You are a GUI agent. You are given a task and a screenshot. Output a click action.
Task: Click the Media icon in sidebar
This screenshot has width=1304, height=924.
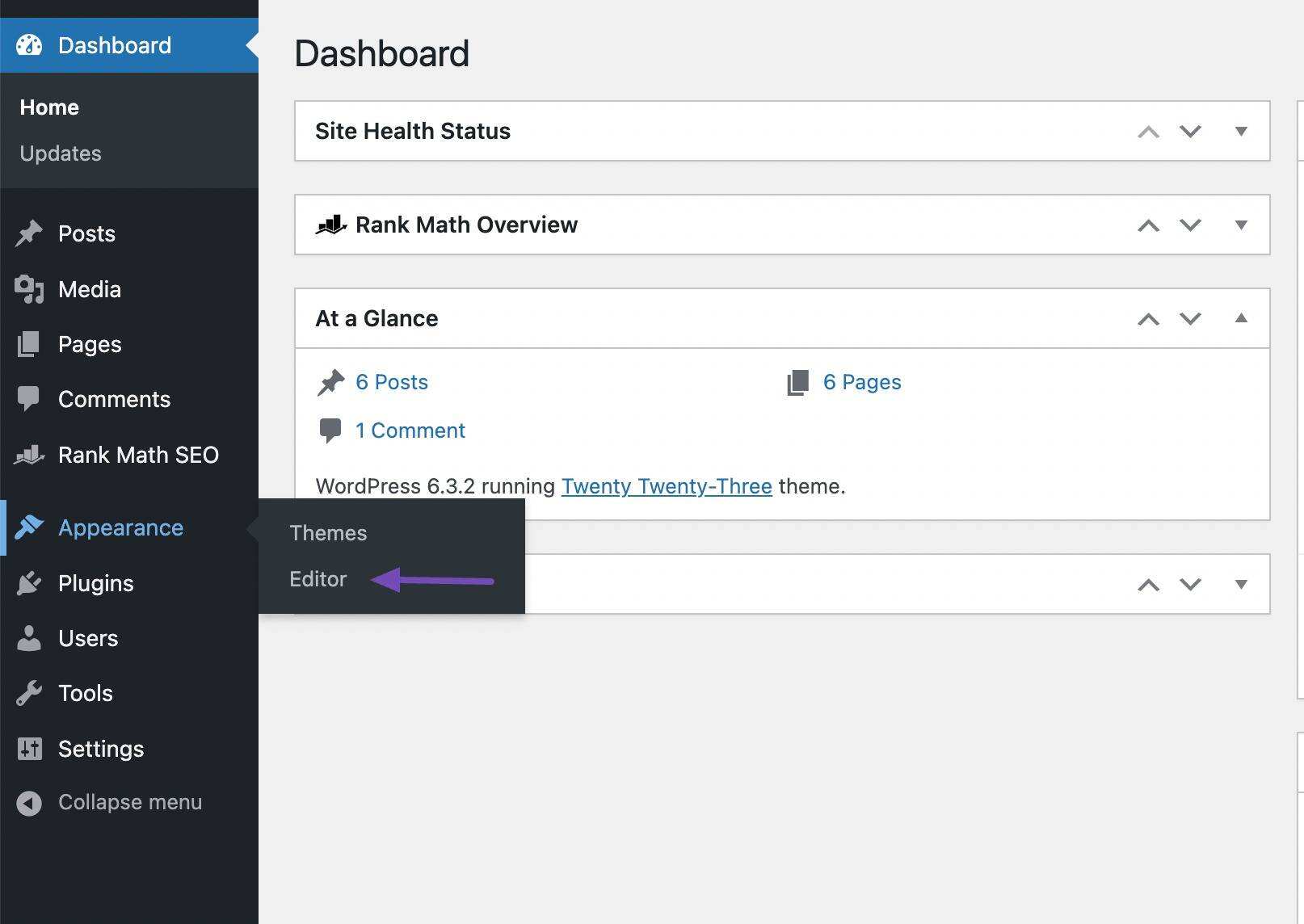29,289
